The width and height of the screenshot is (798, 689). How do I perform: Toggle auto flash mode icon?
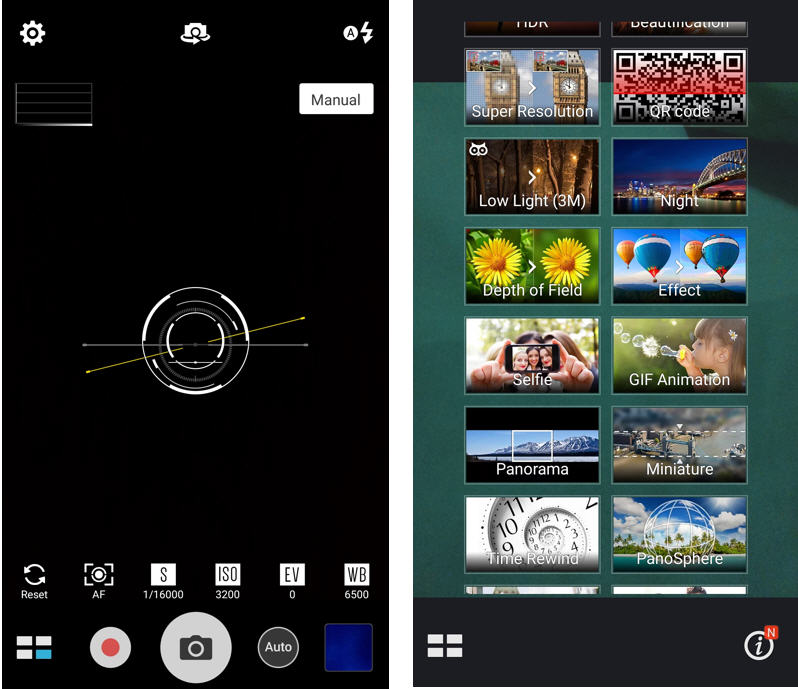(x=358, y=33)
